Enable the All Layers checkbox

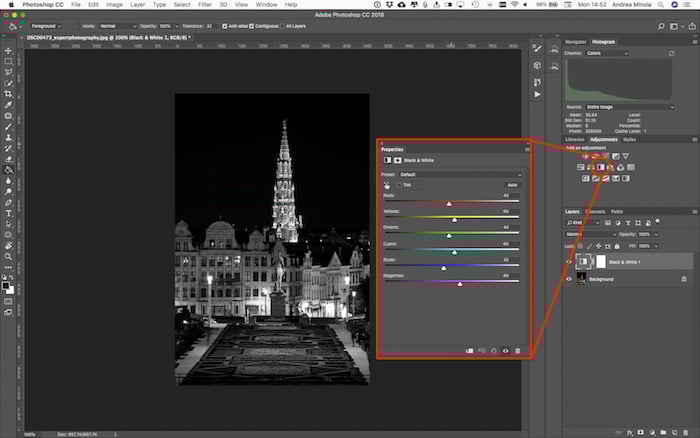[282, 26]
